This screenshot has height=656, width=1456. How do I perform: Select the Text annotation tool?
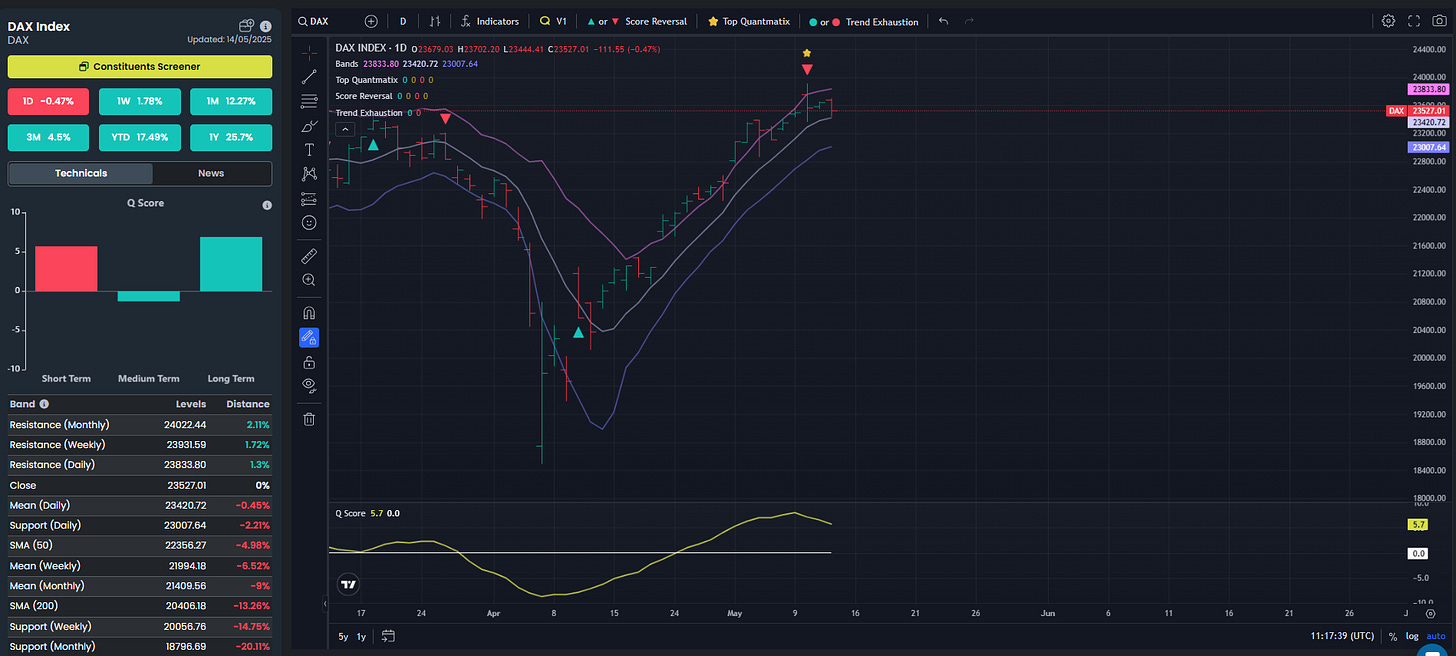[309, 149]
